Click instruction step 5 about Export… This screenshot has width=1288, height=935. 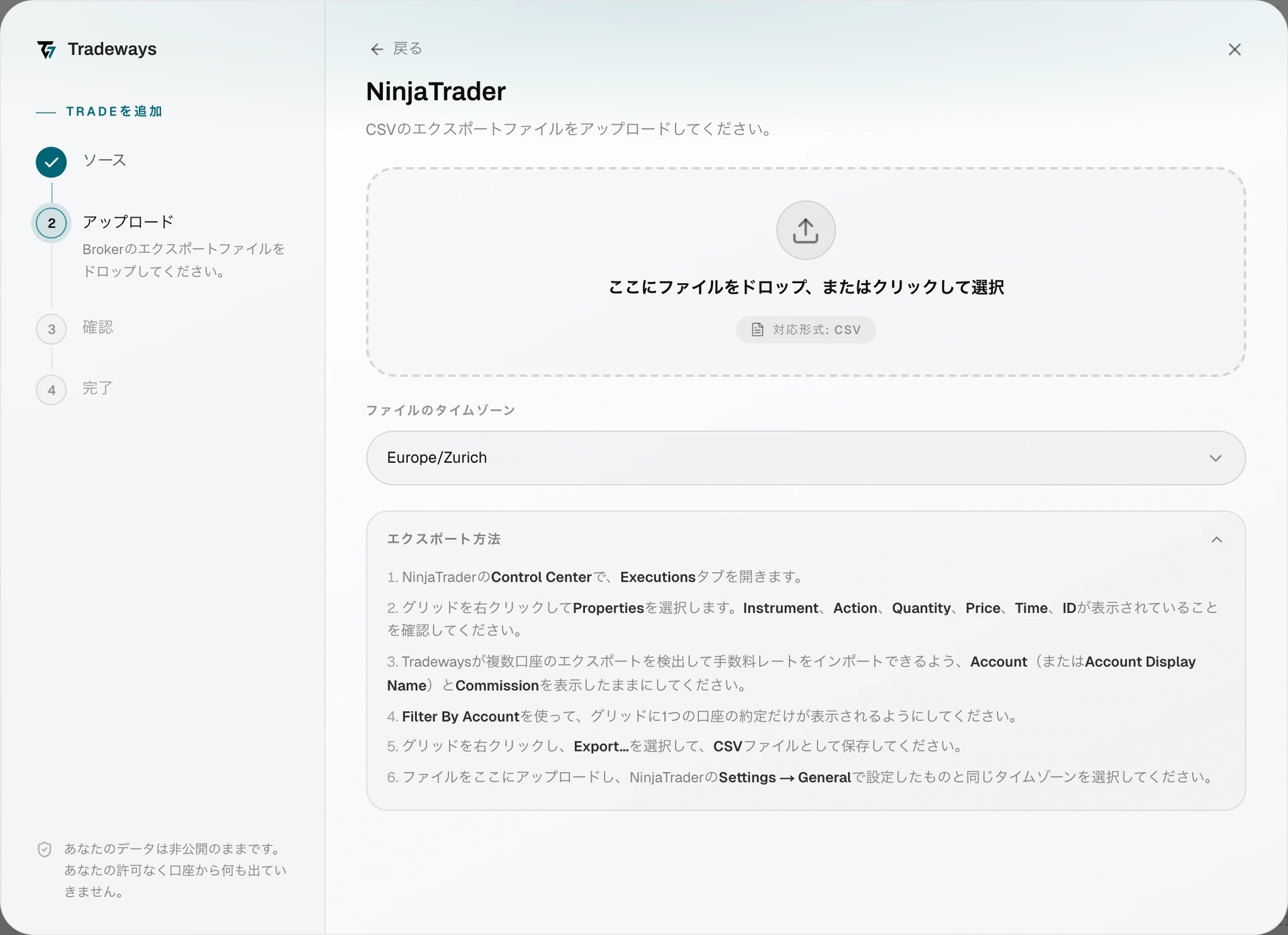[676, 747]
